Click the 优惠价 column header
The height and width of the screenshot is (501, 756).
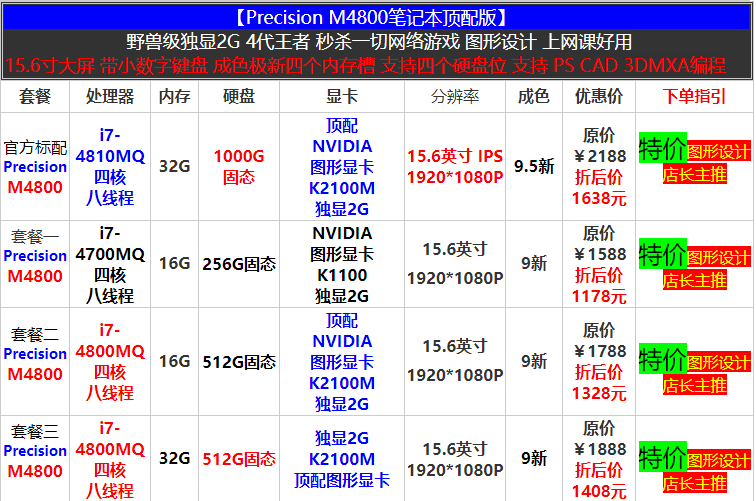click(x=599, y=96)
